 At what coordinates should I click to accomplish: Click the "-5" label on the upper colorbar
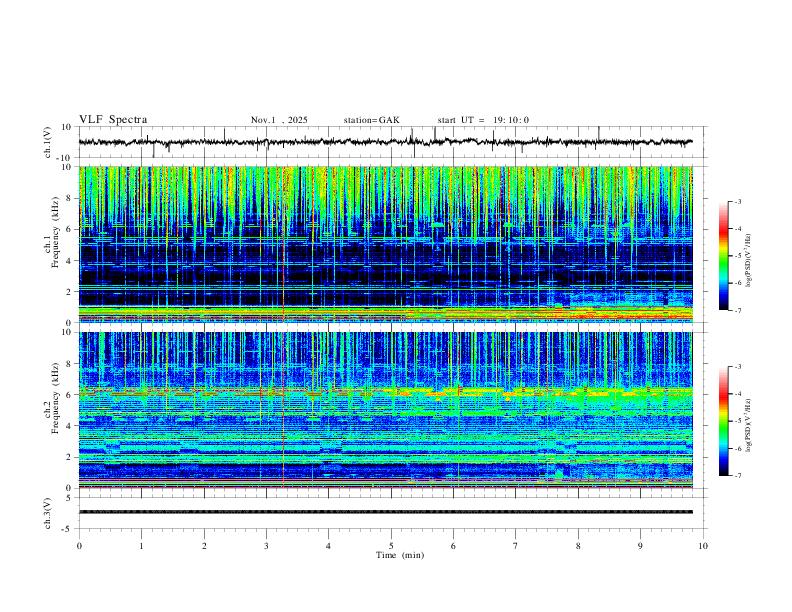[738, 256]
